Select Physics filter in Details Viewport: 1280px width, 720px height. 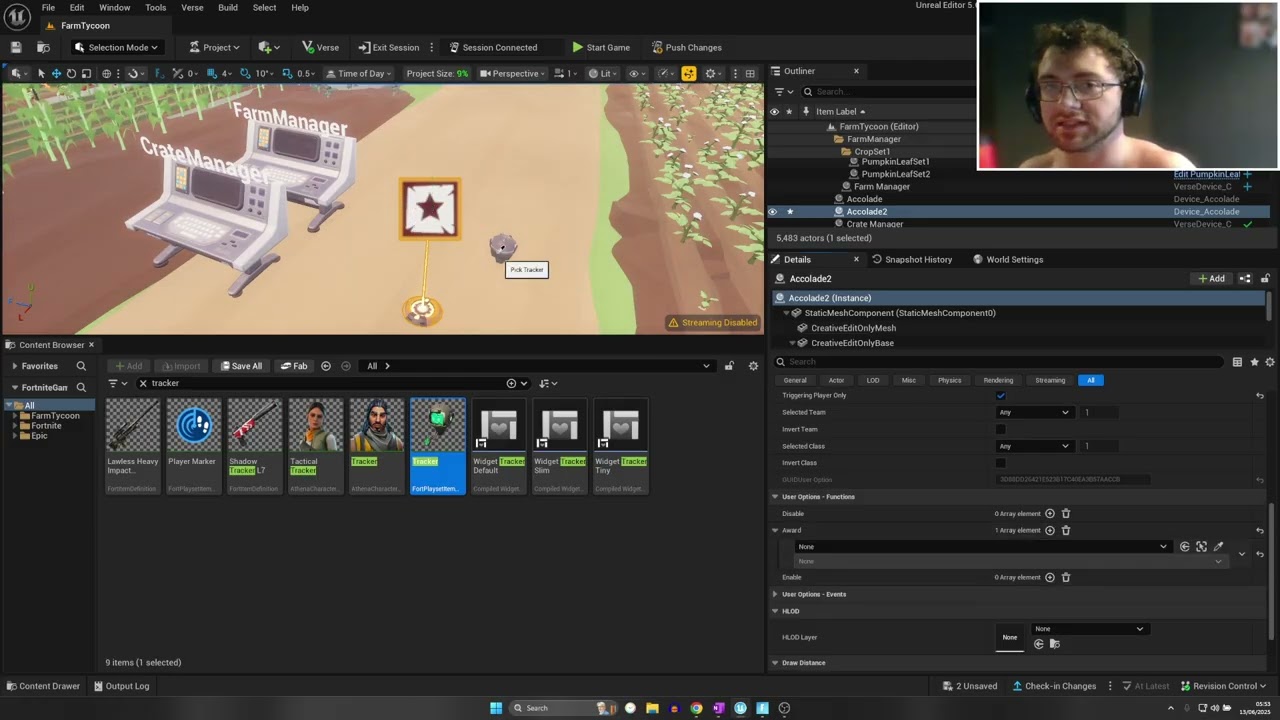[x=949, y=380]
